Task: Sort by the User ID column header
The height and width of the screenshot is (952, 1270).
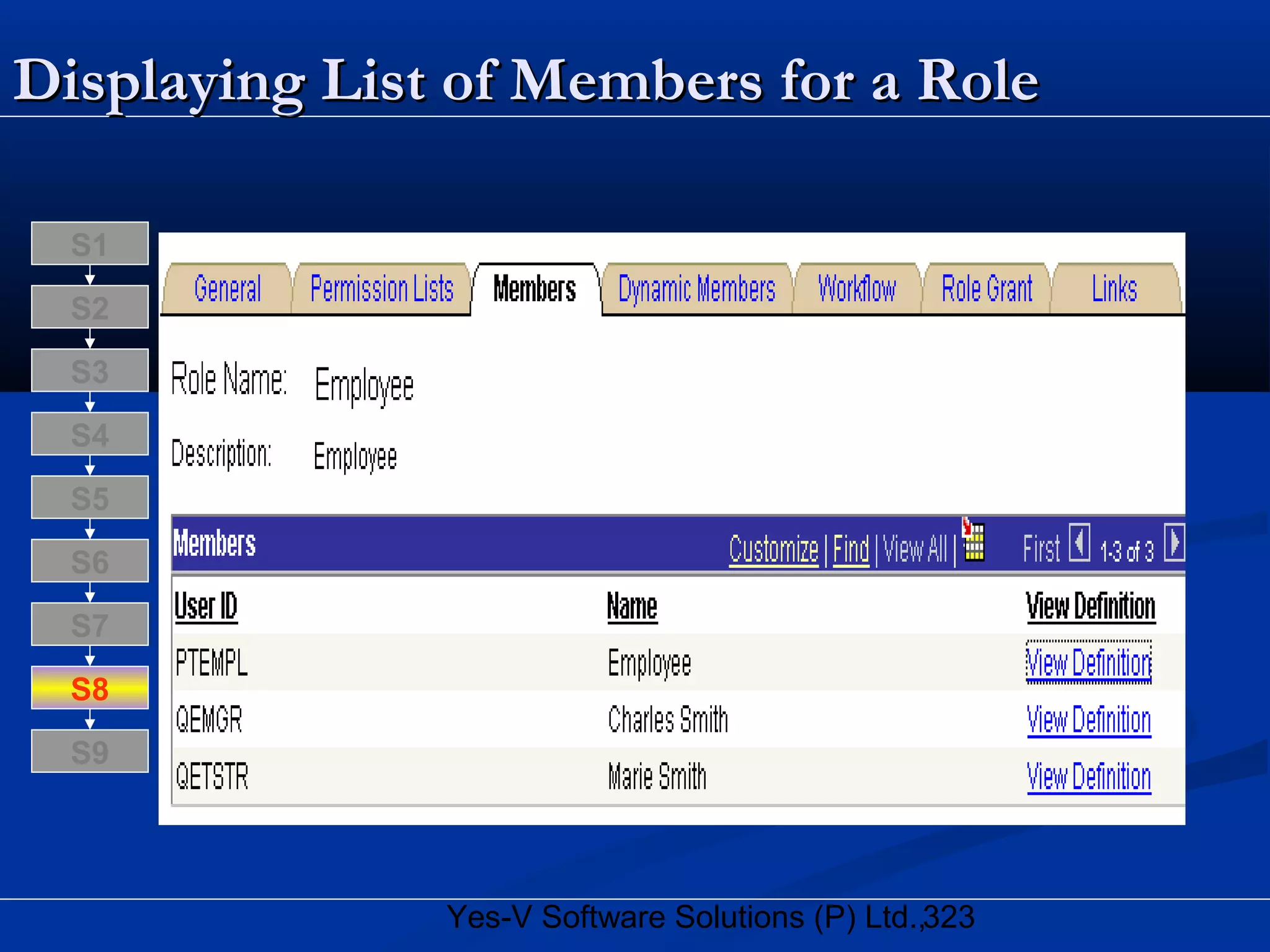Action: click(x=206, y=606)
